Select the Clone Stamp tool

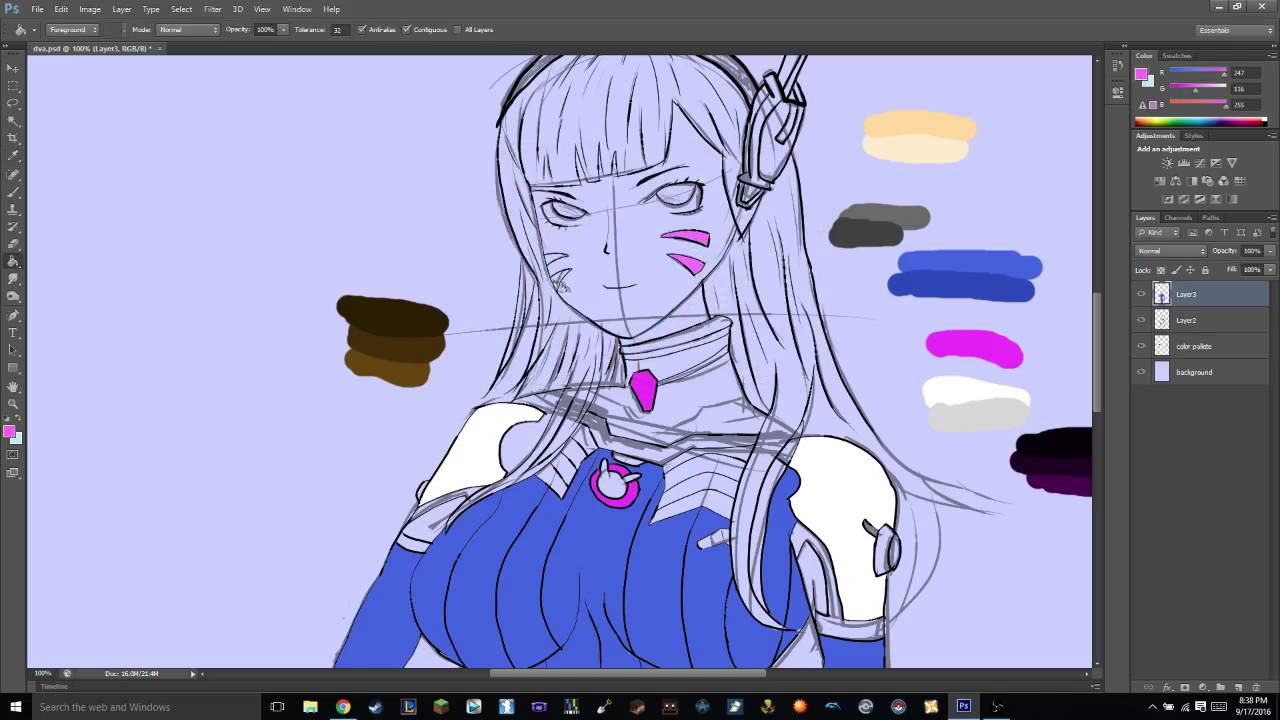pyautogui.click(x=13, y=209)
